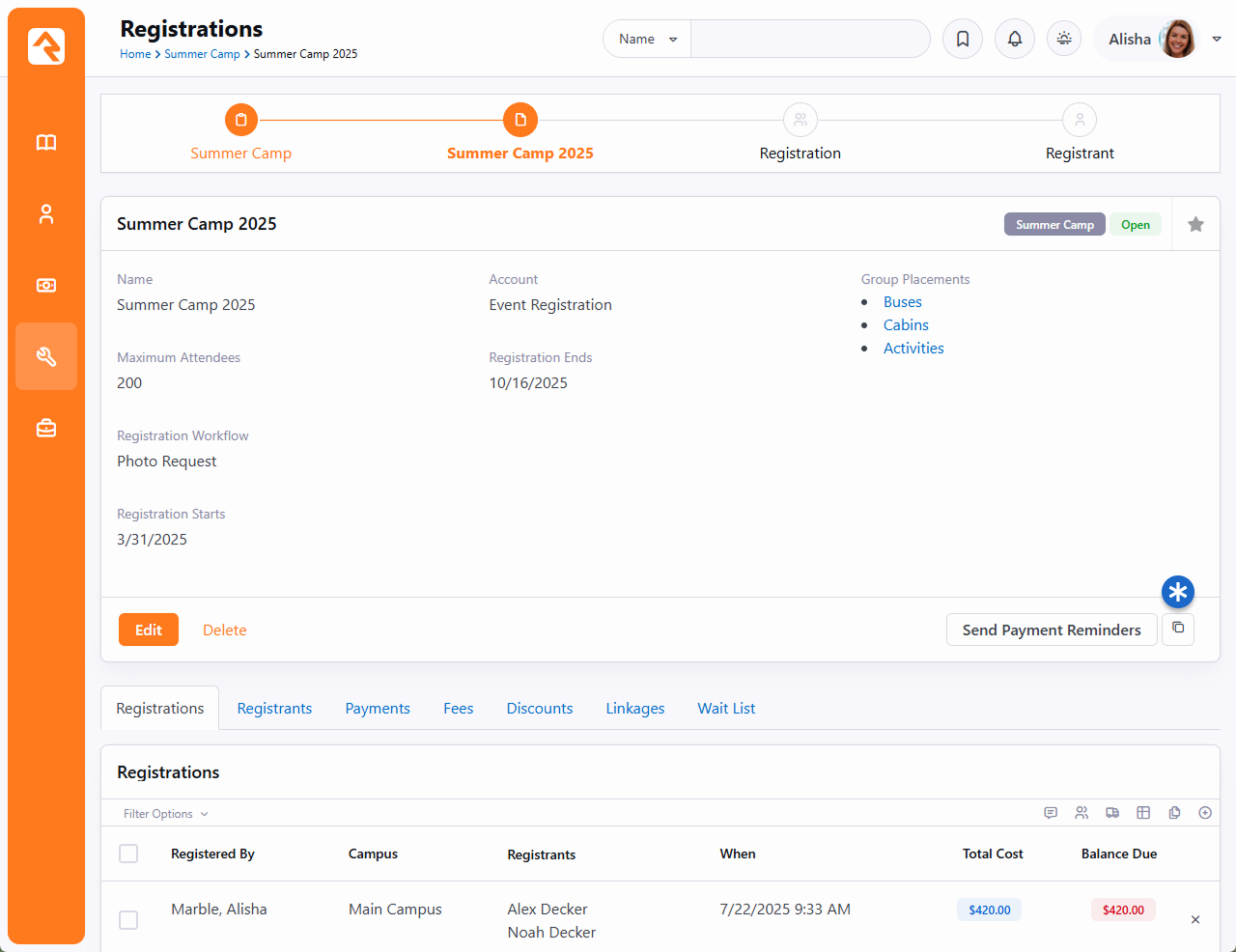Image resolution: width=1236 pixels, height=952 pixels.
Task: Open the Cabins group placement link
Action: point(906,325)
